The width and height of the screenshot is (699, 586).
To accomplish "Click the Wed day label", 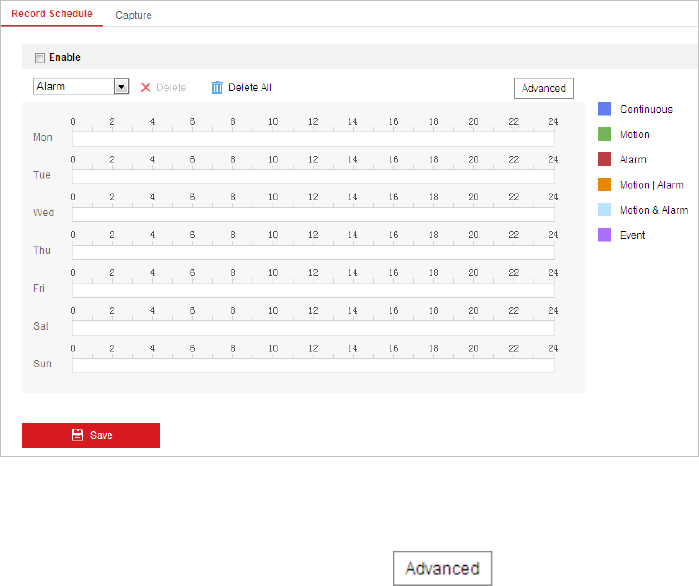I will (44, 213).
